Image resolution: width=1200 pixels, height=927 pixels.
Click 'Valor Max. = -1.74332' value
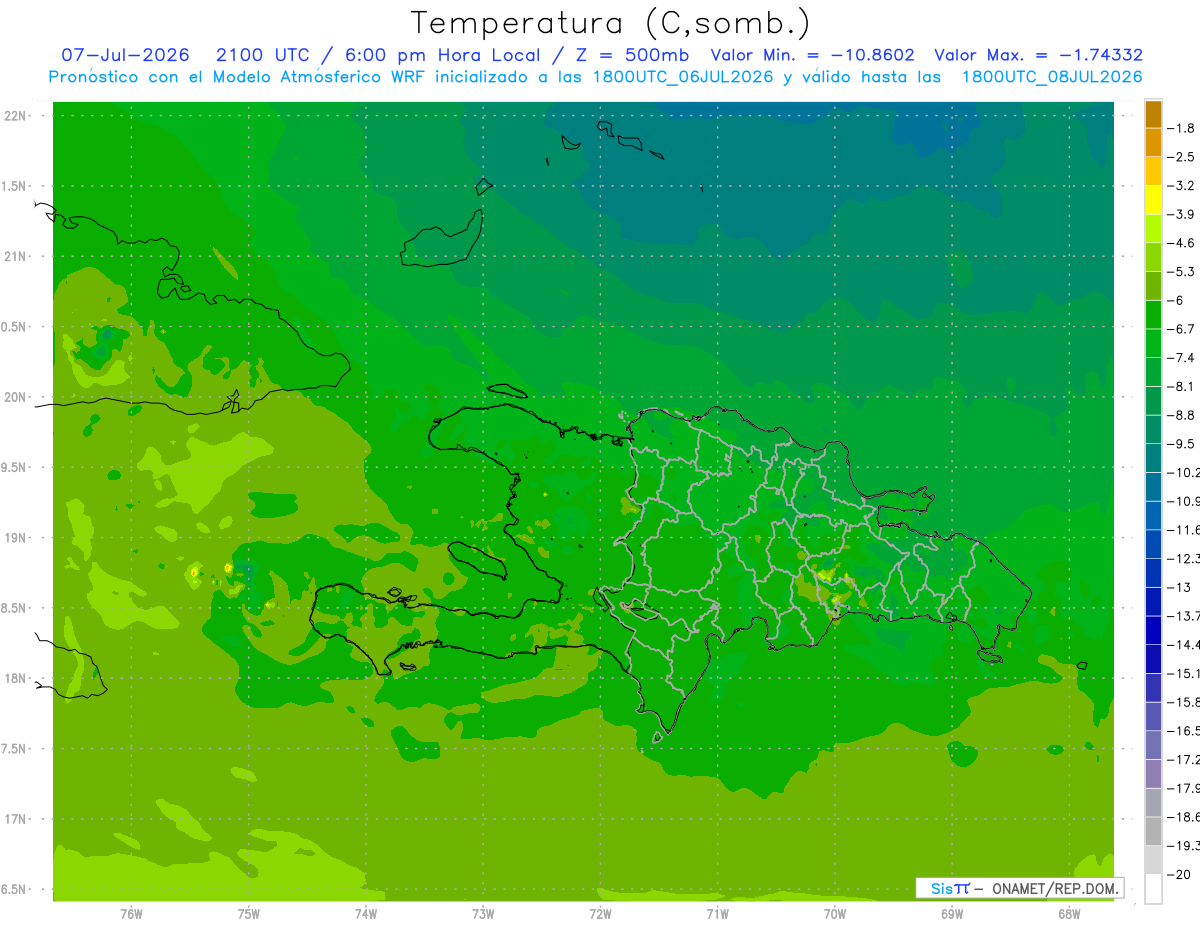1038,55
